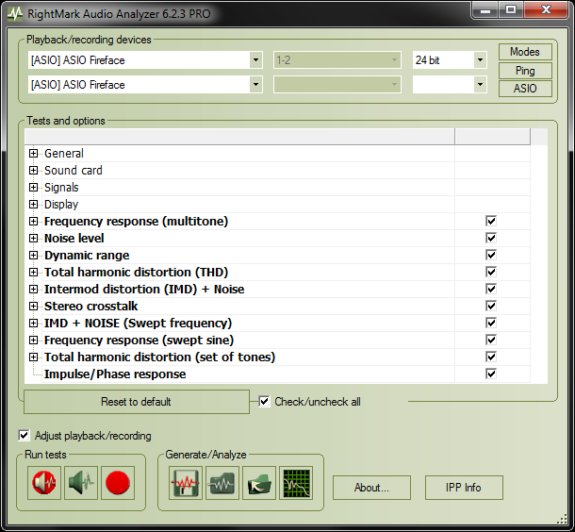The height and width of the screenshot is (532, 575).
Task: Open the About... dialog
Action: [x=371, y=488]
